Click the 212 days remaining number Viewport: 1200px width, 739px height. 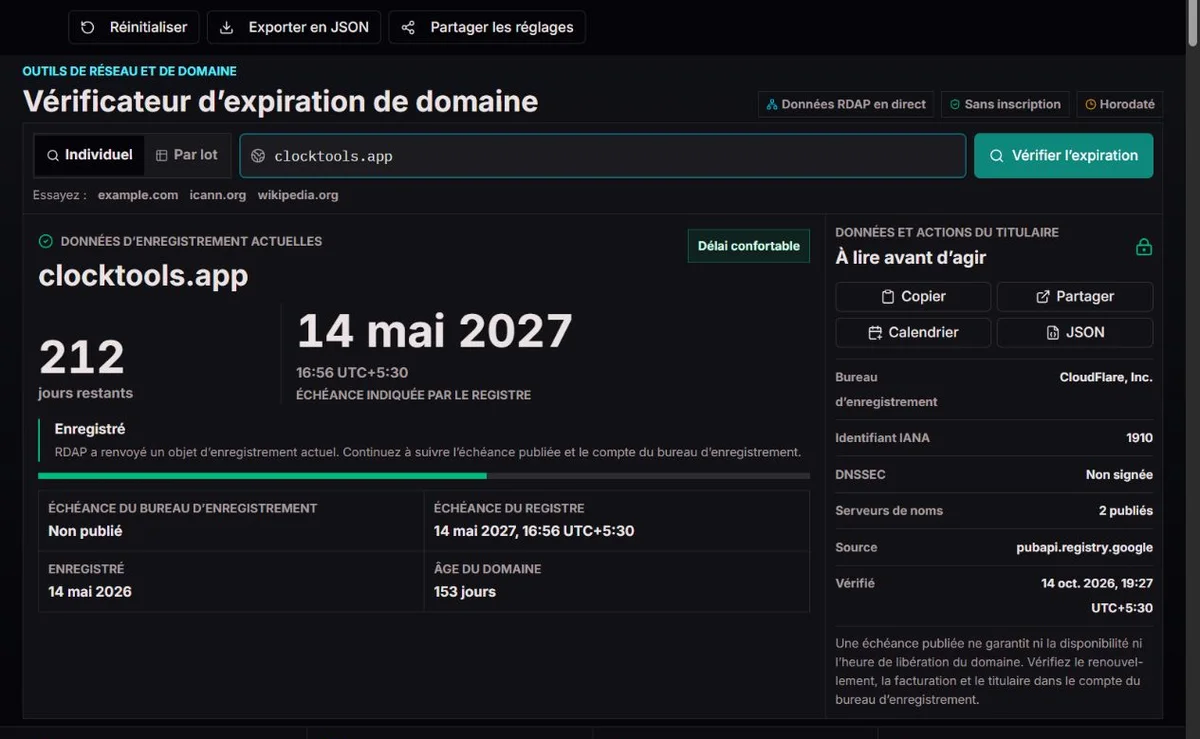tap(82, 357)
